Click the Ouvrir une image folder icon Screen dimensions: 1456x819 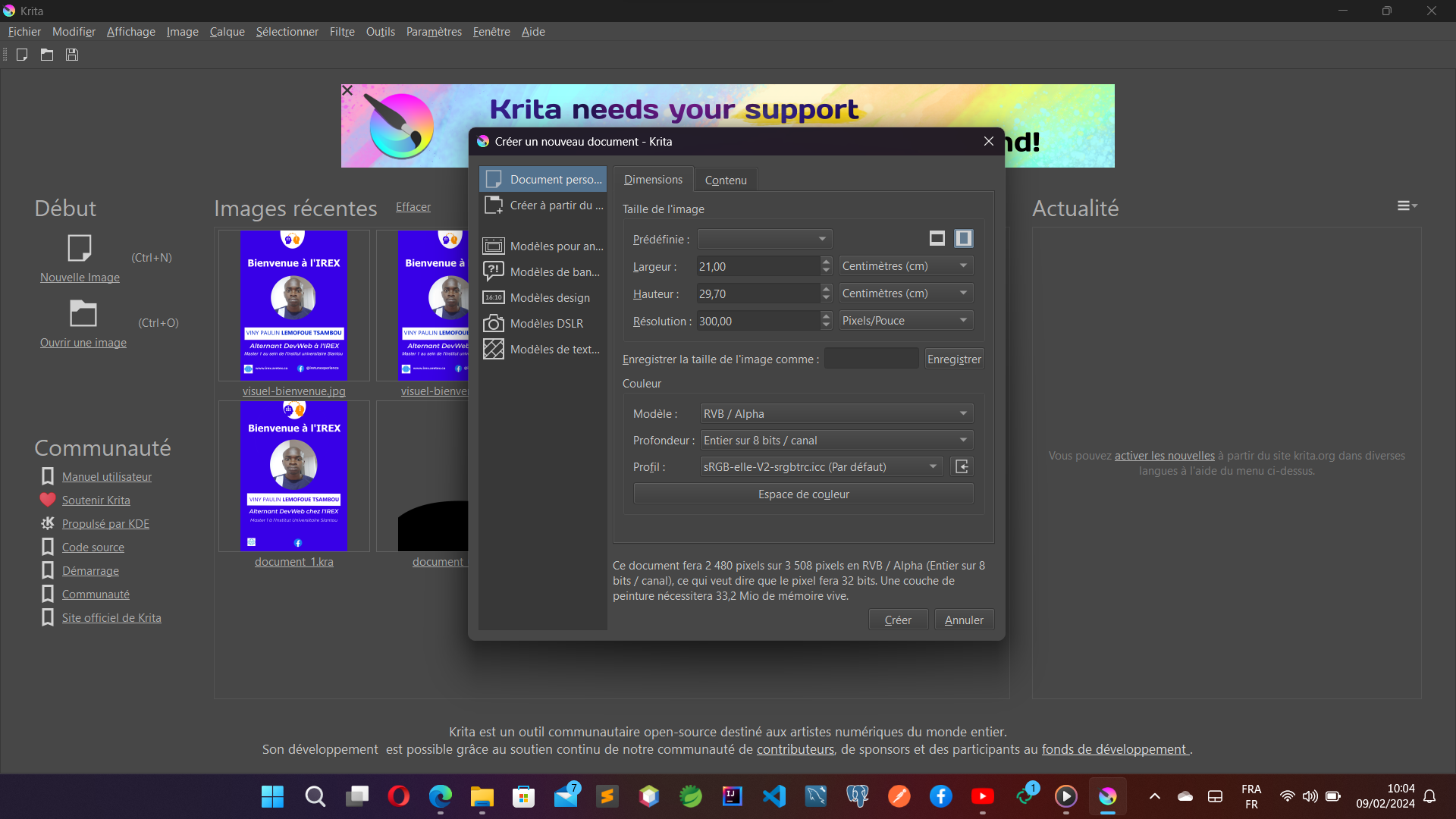click(83, 313)
